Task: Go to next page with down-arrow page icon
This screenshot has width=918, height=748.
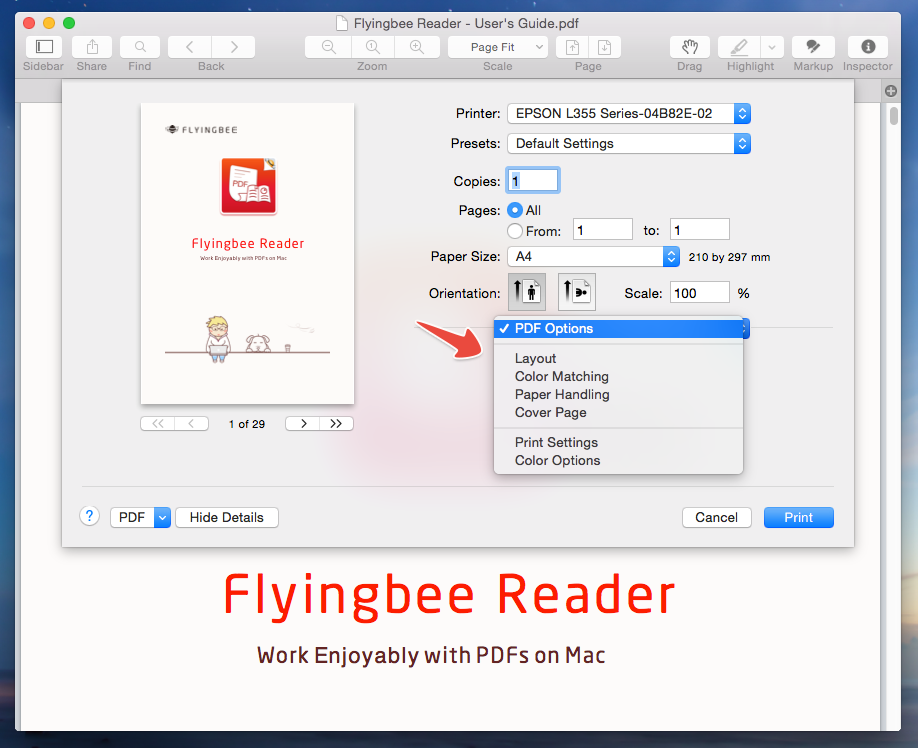Action: coord(604,47)
